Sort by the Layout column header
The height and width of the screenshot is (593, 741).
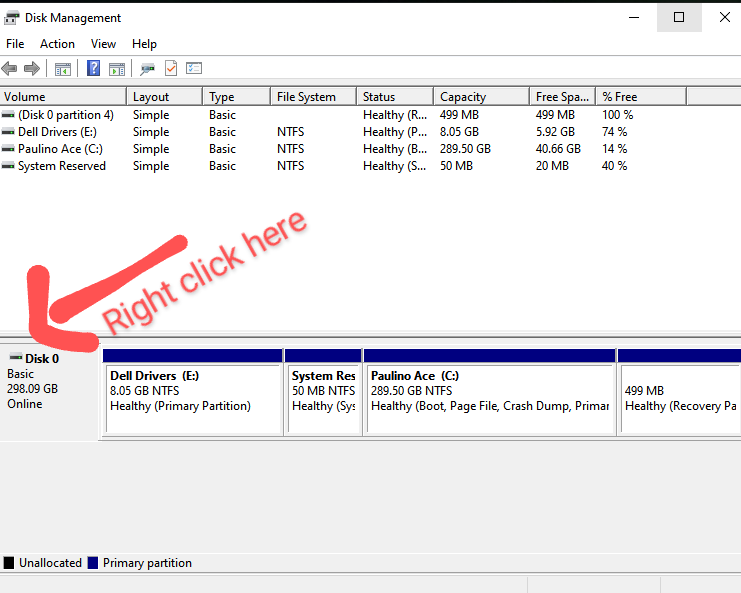click(x=165, y=97)
